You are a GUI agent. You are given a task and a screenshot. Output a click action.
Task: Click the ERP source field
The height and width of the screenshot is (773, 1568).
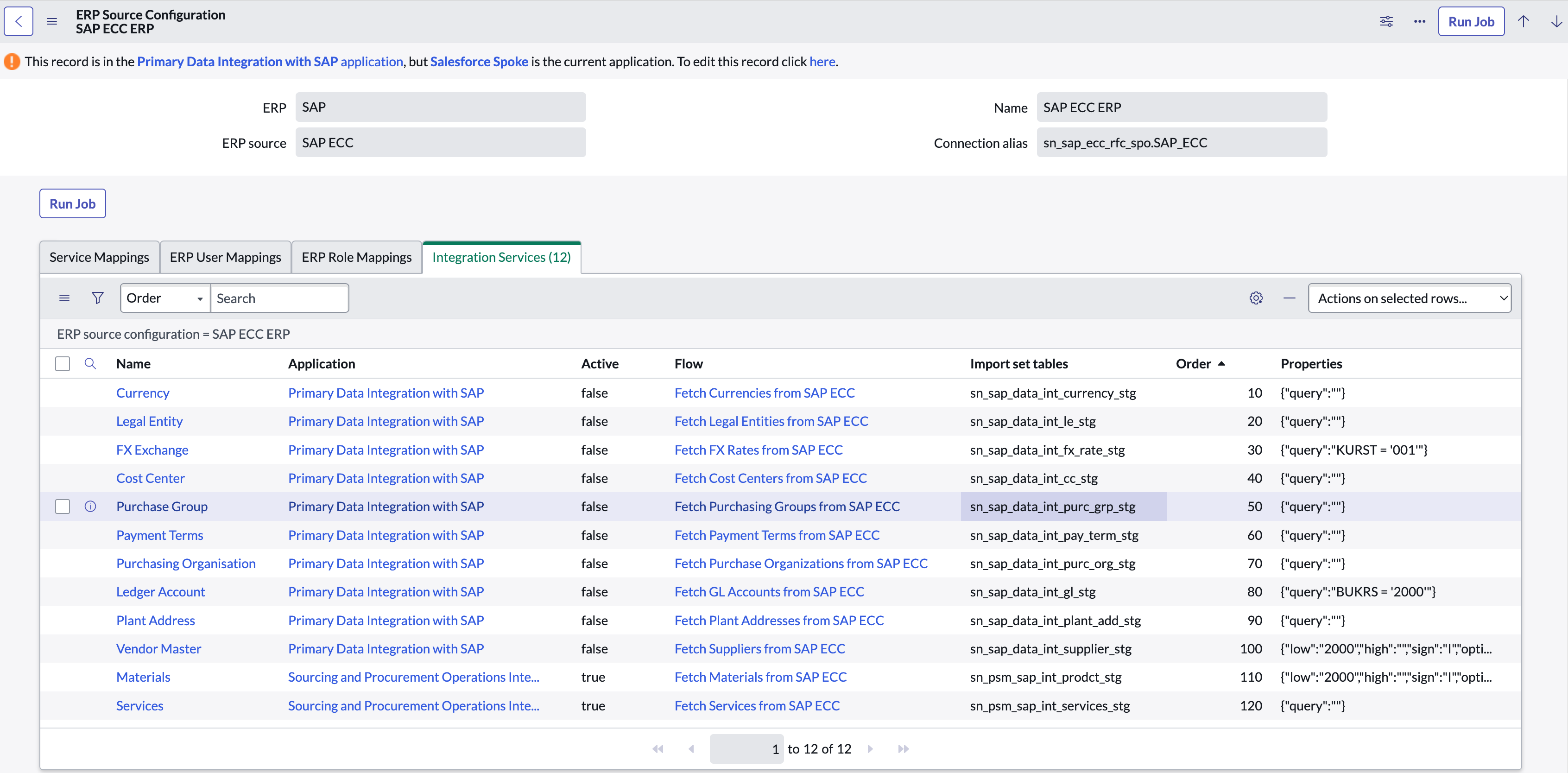(441, 142)
